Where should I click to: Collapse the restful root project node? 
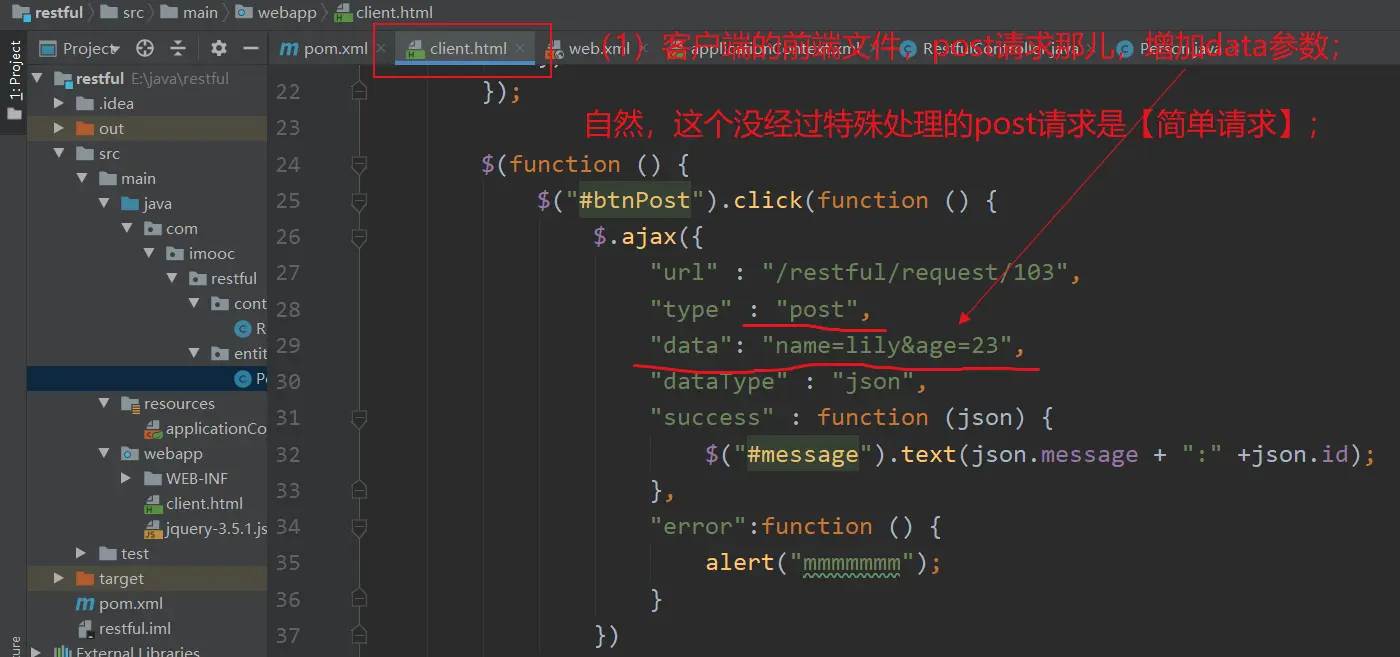pos(38,78)
